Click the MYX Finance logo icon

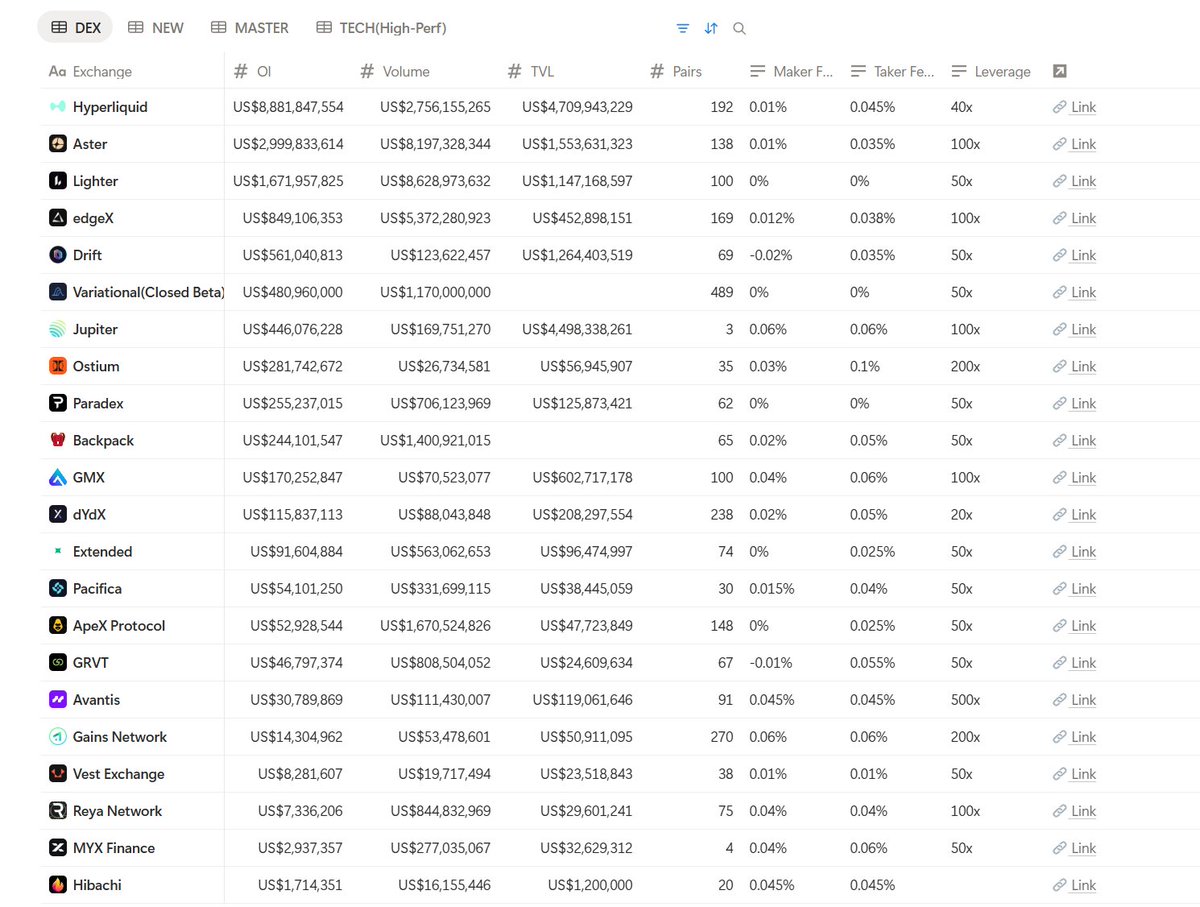tap(58, 847)
